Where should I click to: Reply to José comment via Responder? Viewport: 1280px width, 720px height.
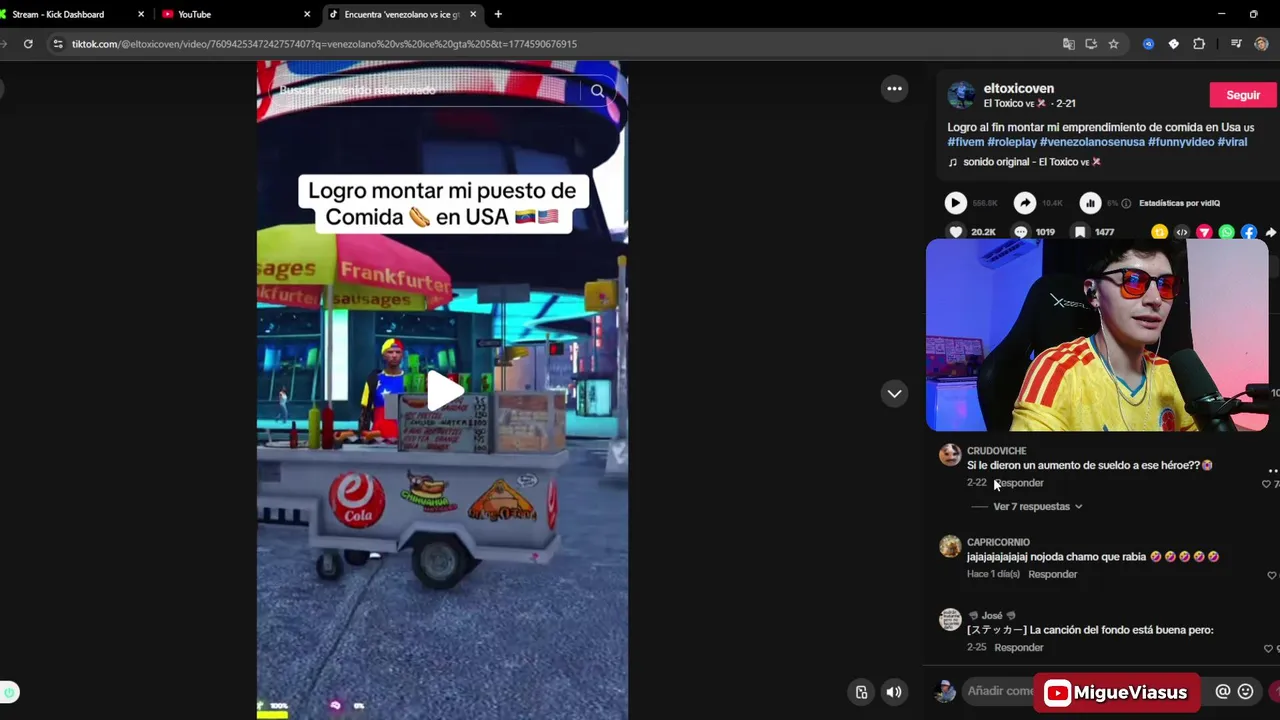(x=1019, y=647)
